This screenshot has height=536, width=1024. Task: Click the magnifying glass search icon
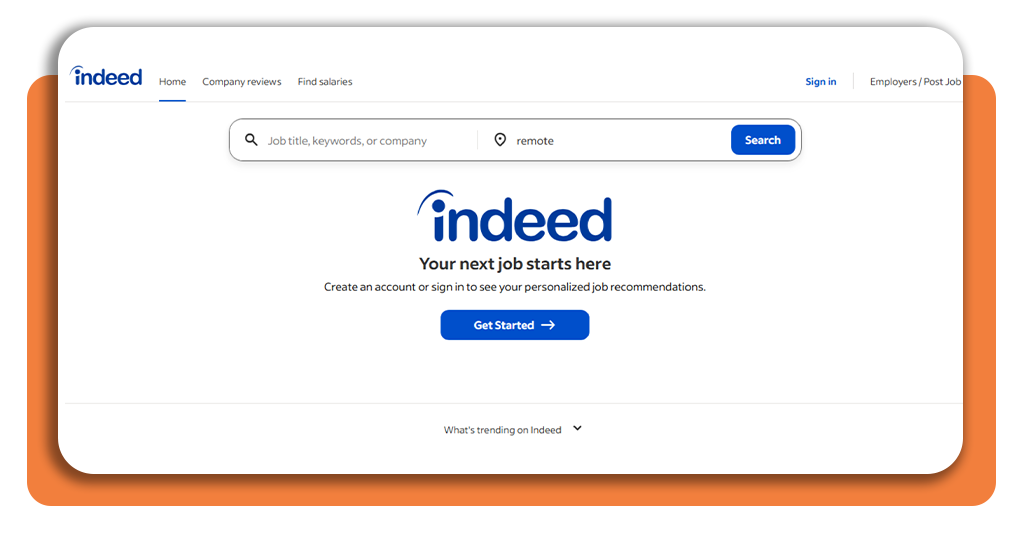click(251, 140)
